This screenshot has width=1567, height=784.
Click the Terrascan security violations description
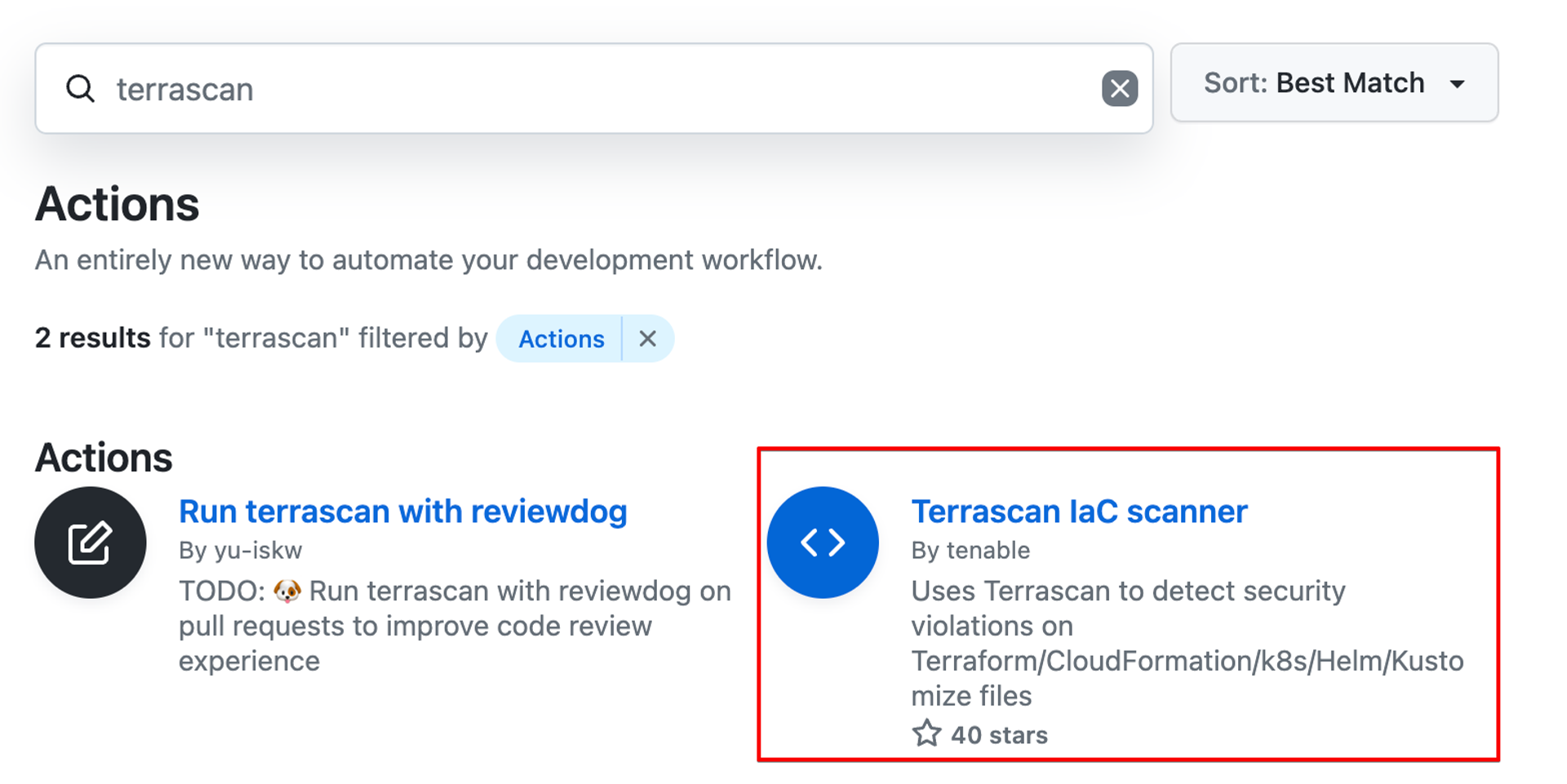1187,643
